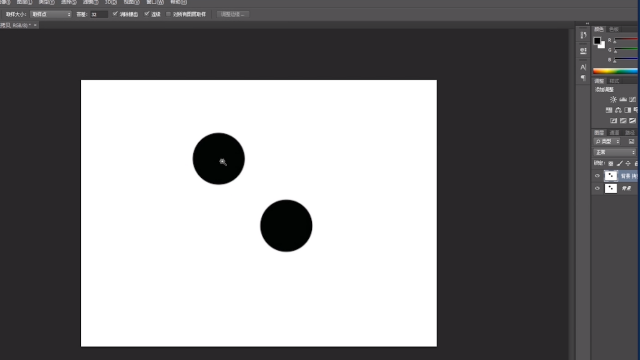Open the layer filter type dropdown

pyautogui.click(x=607, y=141)
